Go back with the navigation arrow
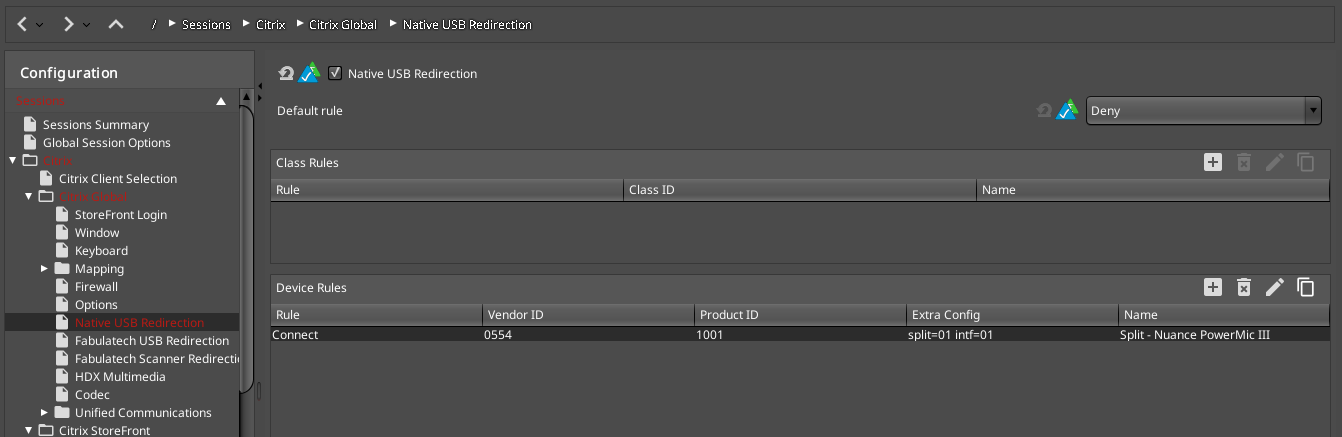The width and height of the screenshot is (1342, 437). 23,24
